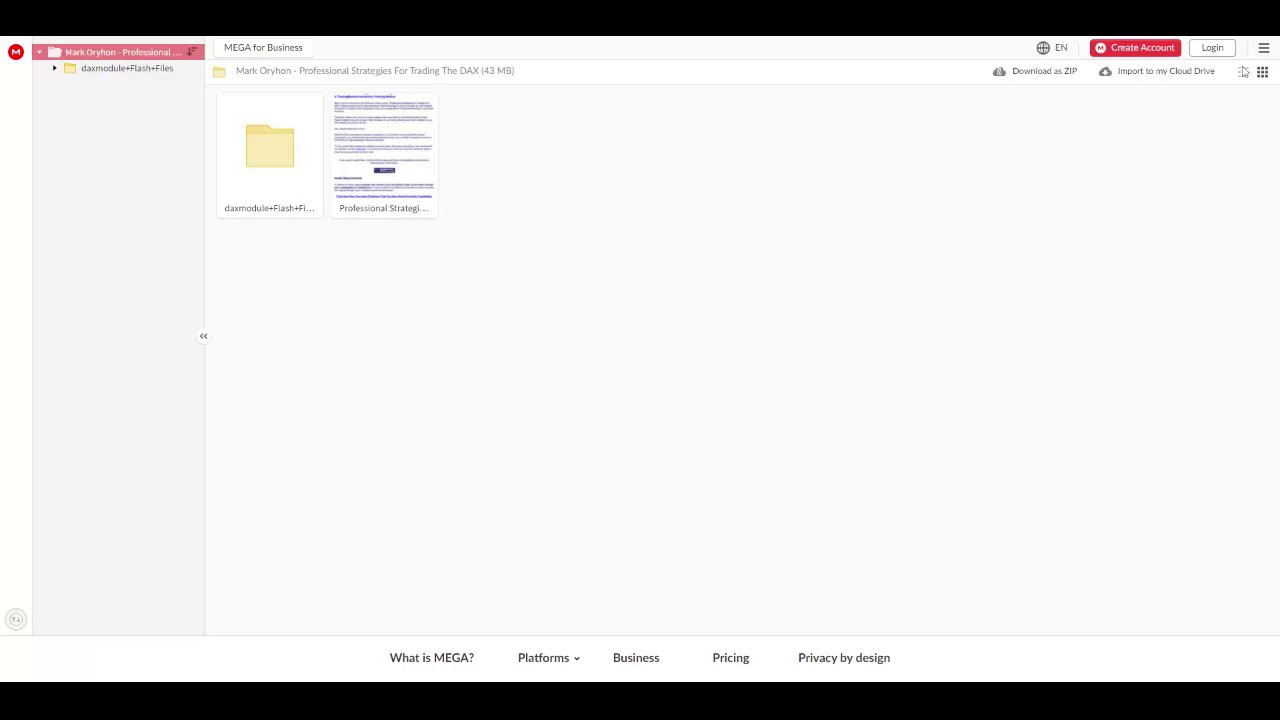The image size is (1280, 720).
Task: Switch to list view
Action: click(x=1243, y=72)
